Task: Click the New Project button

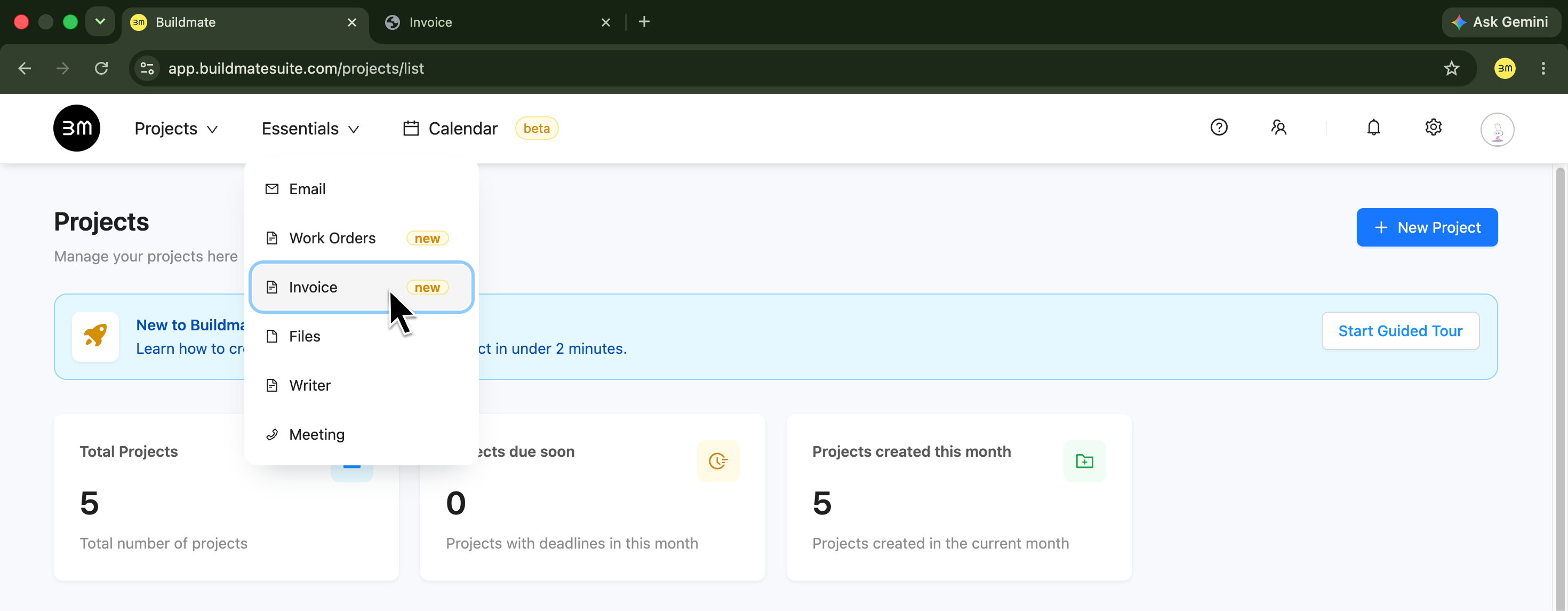Action: tap(1426, 227)
